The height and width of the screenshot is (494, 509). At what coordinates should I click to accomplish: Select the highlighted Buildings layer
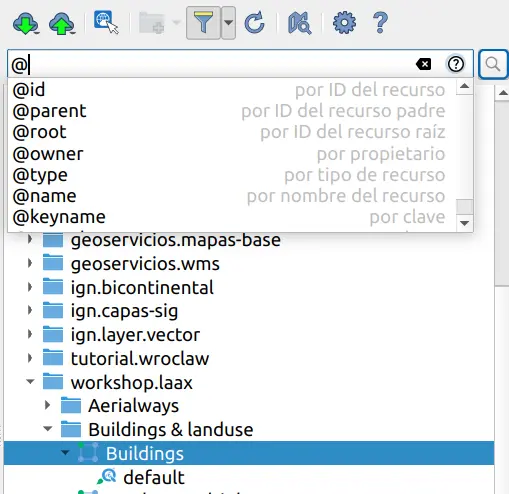(249, 453)
